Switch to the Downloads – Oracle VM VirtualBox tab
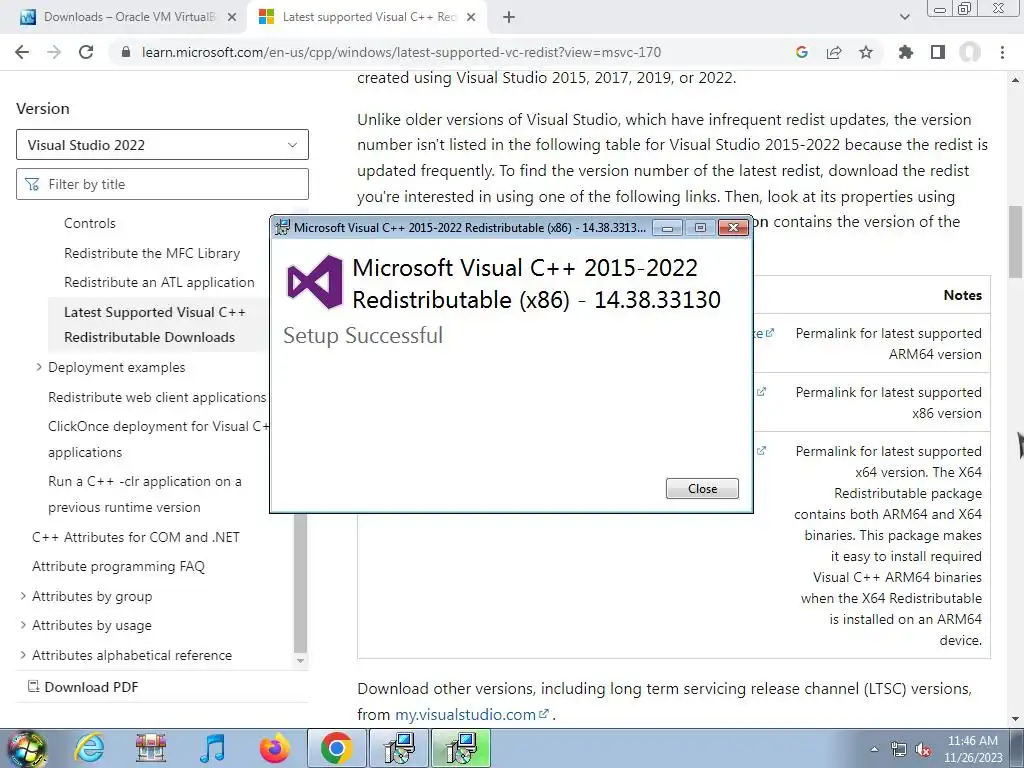Screen dimensions: 1024x768 tap(129, 17)
